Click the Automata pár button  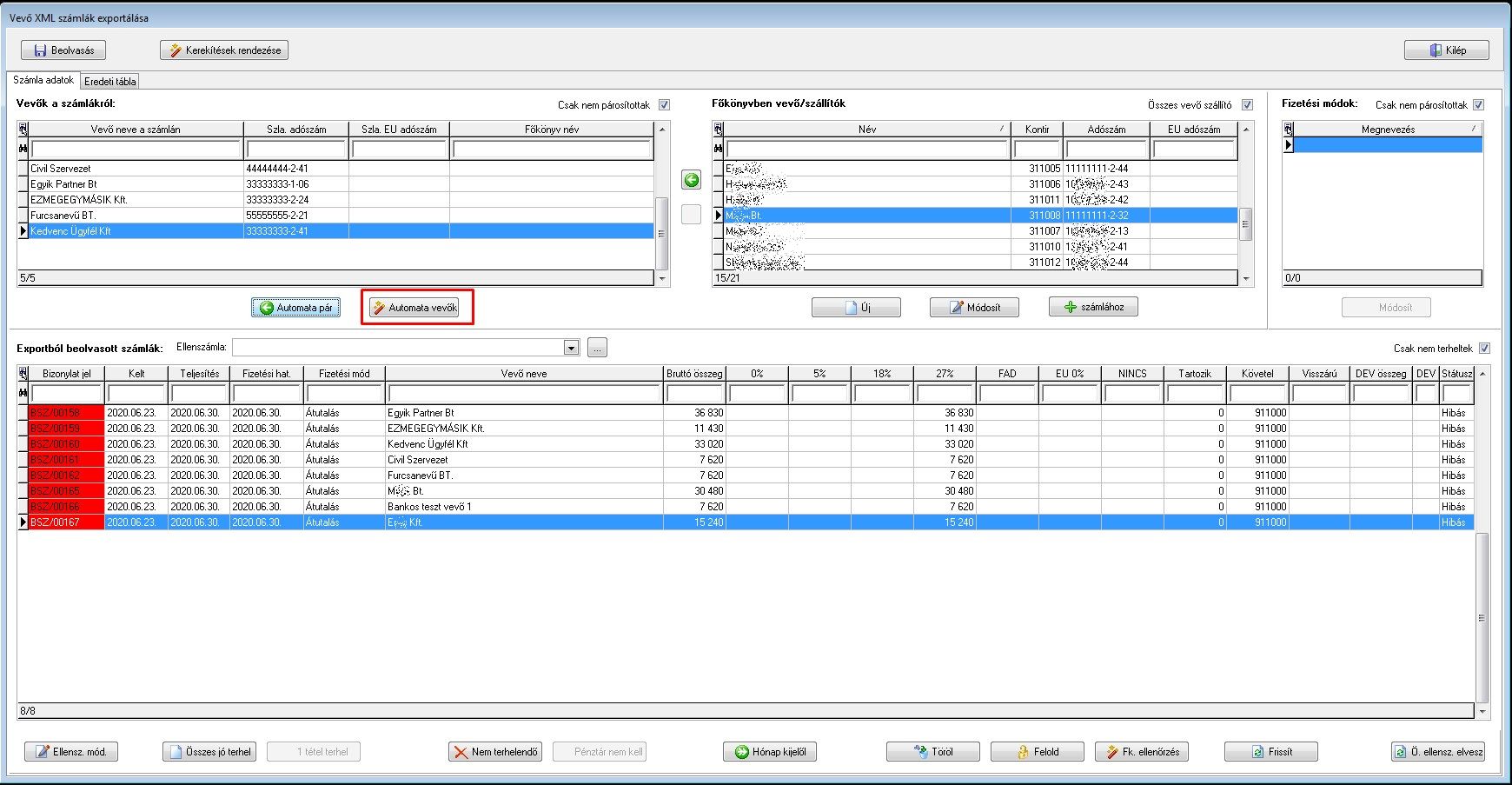(295, 308)
